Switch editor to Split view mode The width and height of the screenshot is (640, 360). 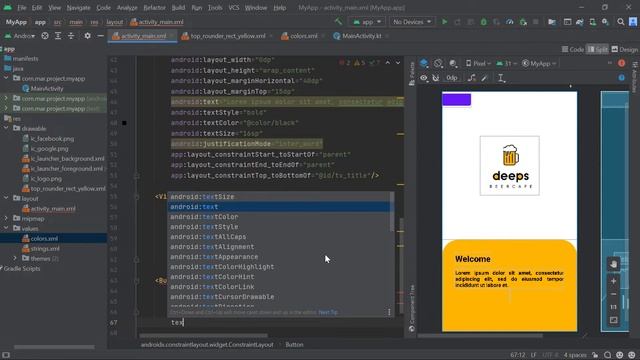tap(597, 49)
